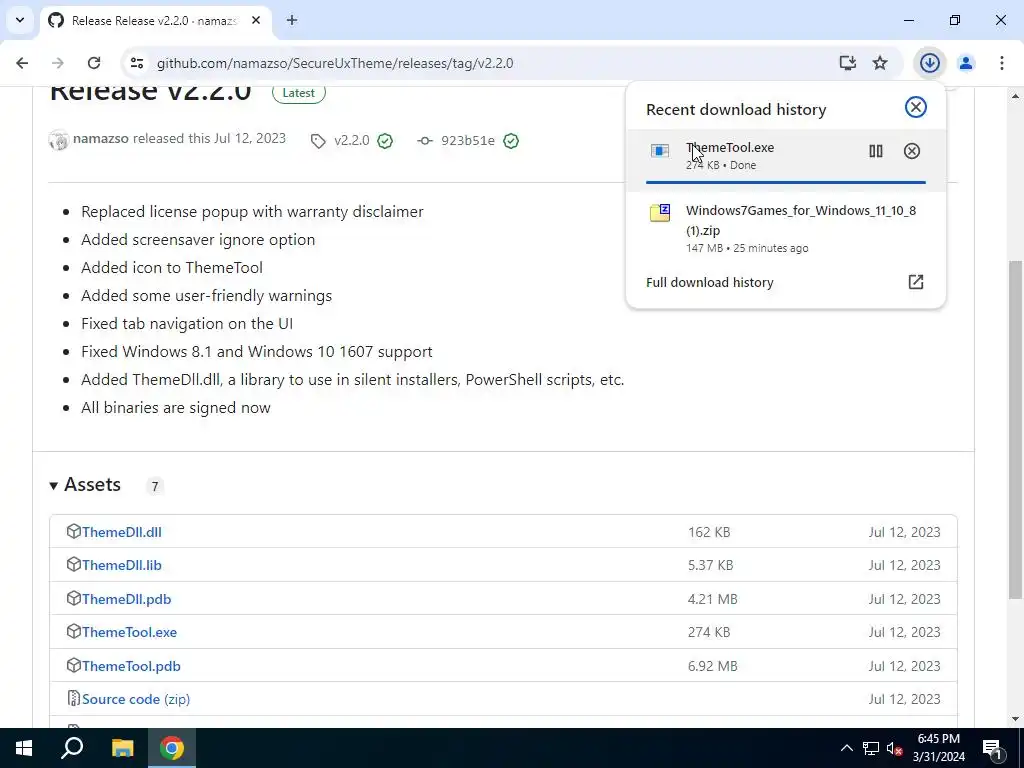Viewport: 1024px width, 768px height.
Task: Close the Recent download history popup
Action: [x=916, y=107]
